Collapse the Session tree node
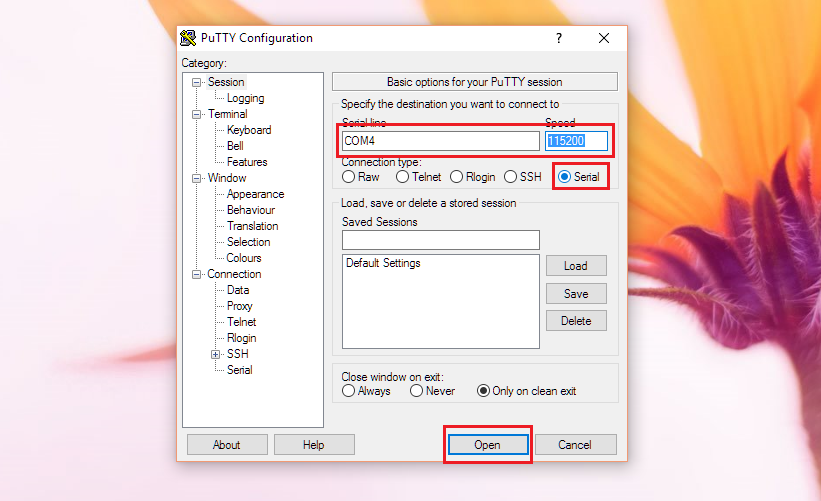Viewport: 821px width, 501px height. (196, 82)
